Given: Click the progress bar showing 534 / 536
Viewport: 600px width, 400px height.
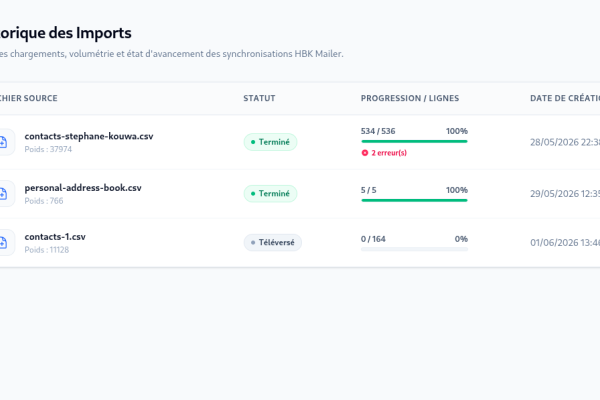Looking at the screenshot, I should click(414, 142).
